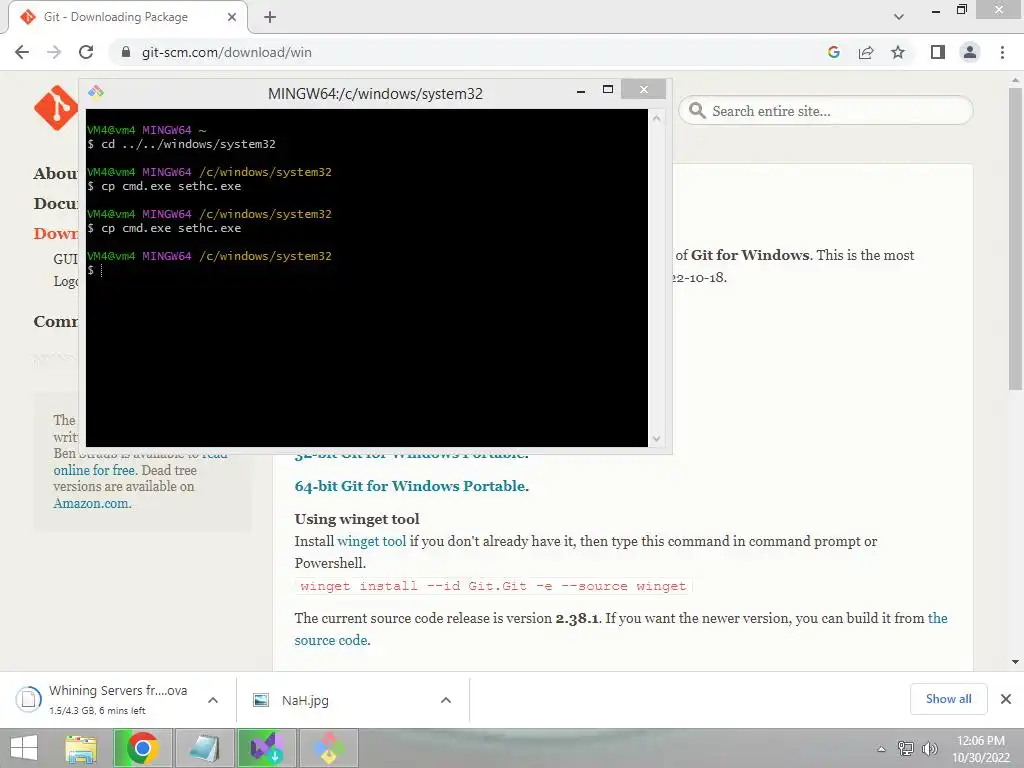Click Show all downloads

pos(948,699)
